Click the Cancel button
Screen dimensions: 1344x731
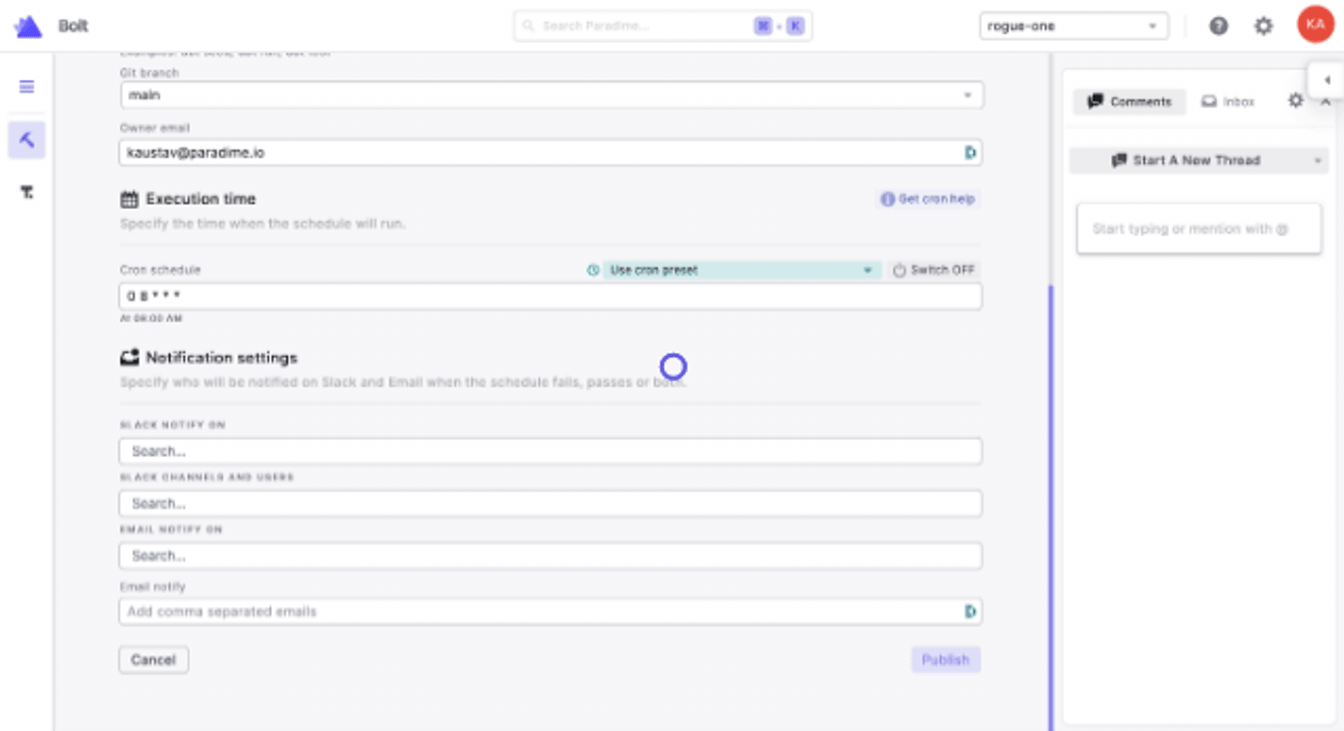click(x=153, y=660)
